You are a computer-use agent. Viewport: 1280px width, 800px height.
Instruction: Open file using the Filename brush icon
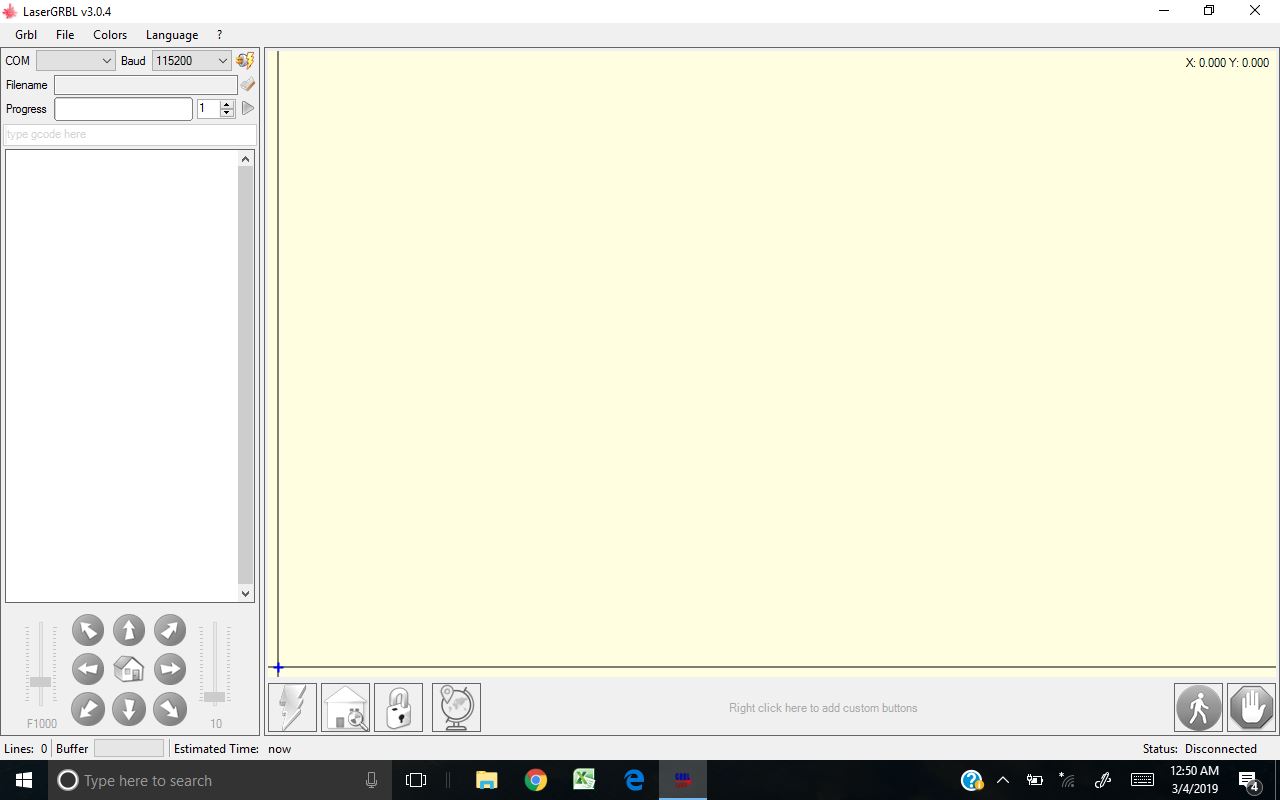(x=248, y=85)
